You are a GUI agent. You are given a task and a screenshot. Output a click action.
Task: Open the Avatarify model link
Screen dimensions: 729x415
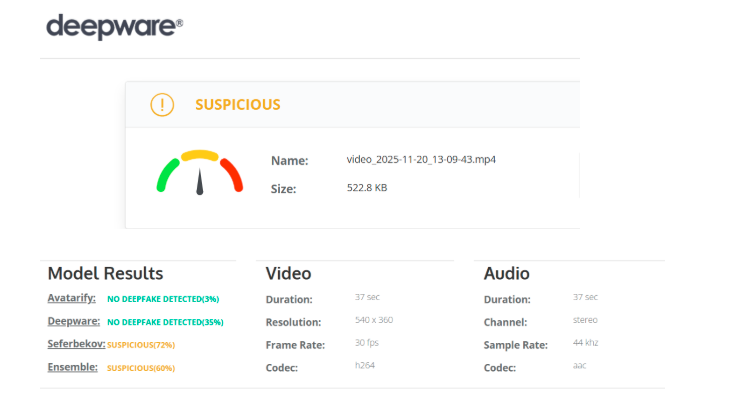[x=72, y=298]
